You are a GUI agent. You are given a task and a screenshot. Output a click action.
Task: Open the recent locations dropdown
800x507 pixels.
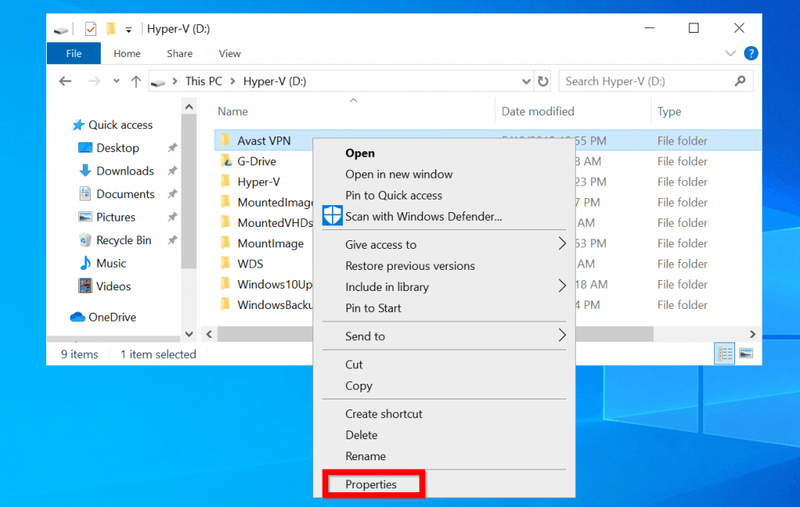[x=116, y=81]
